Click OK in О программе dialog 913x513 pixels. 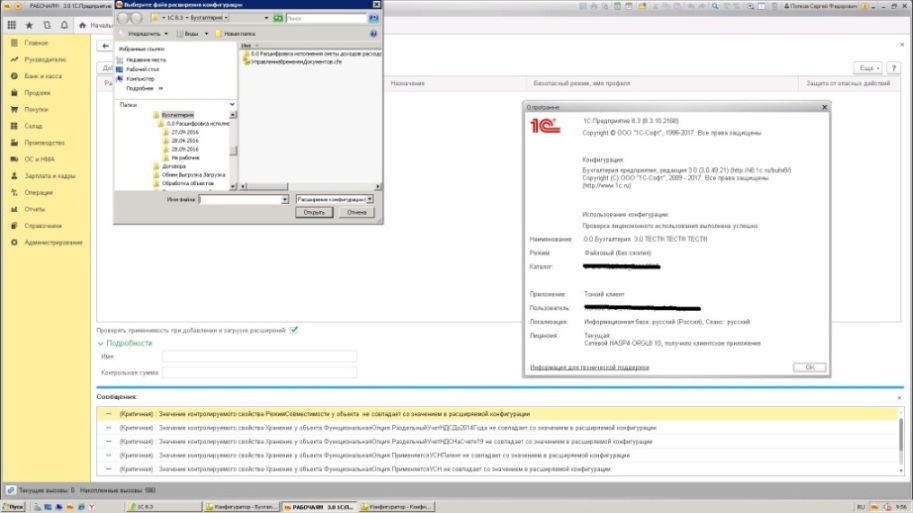tap(809, 367)
